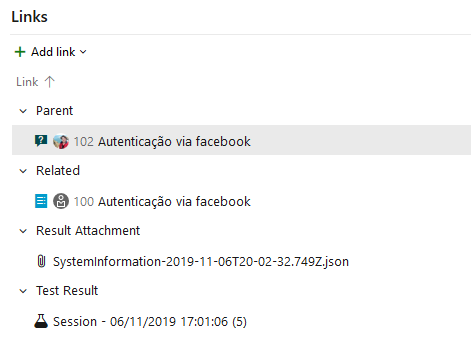Click the unassigned person avatar on item 100
This screenshot has width=471, height=360.
tap(61, 201)
